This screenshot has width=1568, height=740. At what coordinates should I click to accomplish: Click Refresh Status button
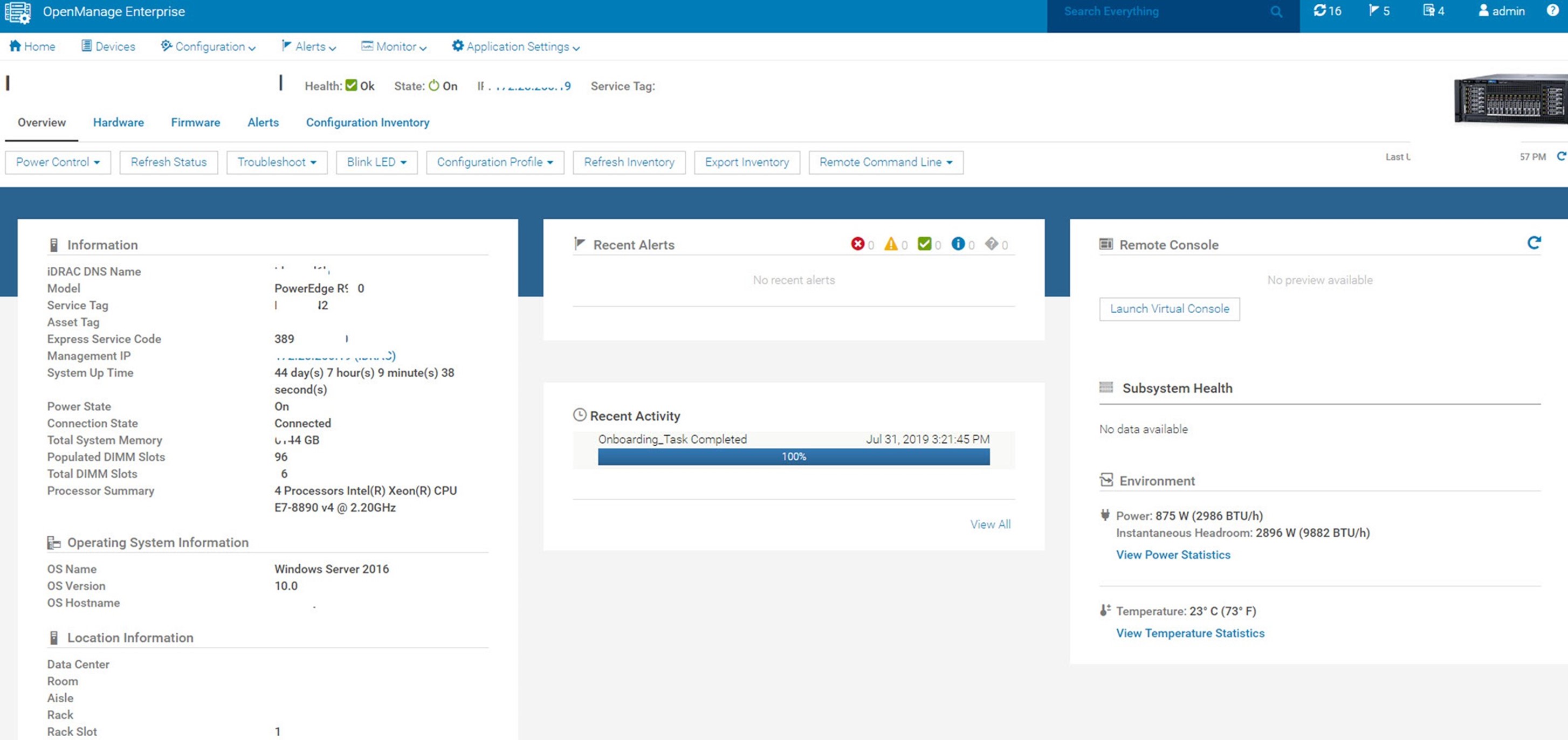(x=169, y=162)
